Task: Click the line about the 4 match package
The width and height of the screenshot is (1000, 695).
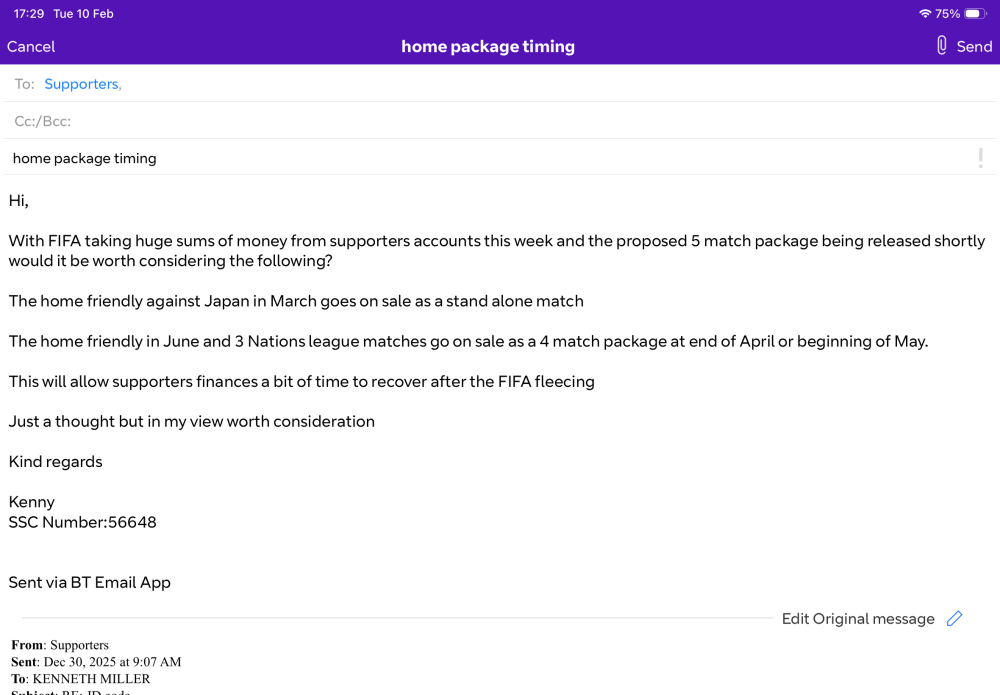Action: (x=468, y=341)
